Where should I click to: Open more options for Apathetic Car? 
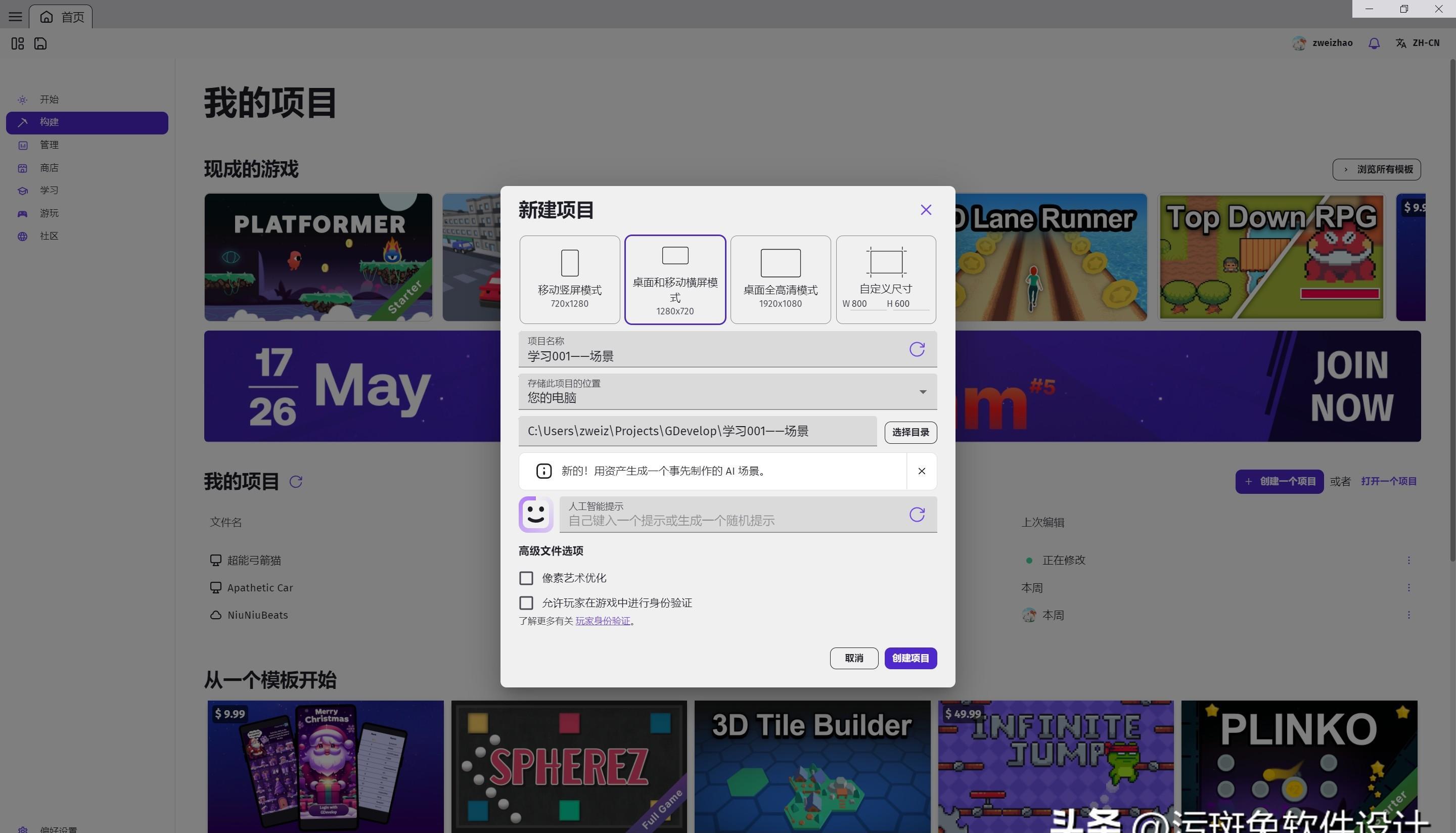tap(1408, 588)
